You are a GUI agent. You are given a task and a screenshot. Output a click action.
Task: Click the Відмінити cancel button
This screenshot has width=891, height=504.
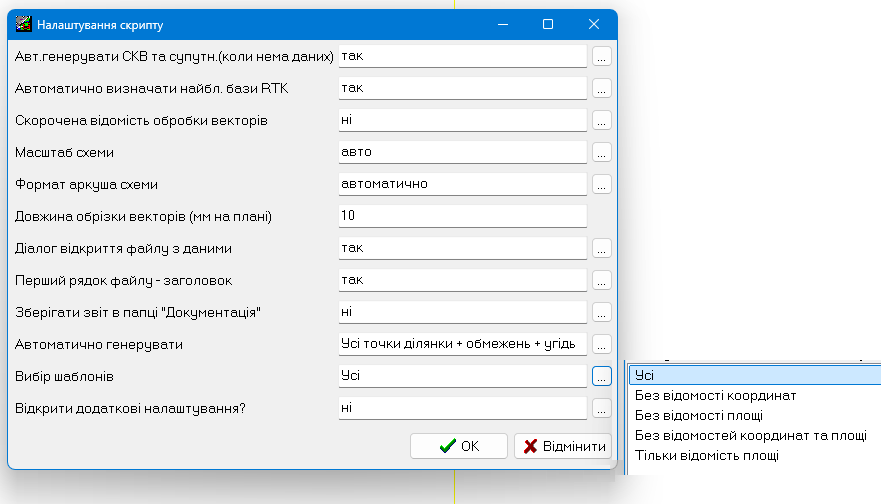(563, 446)
